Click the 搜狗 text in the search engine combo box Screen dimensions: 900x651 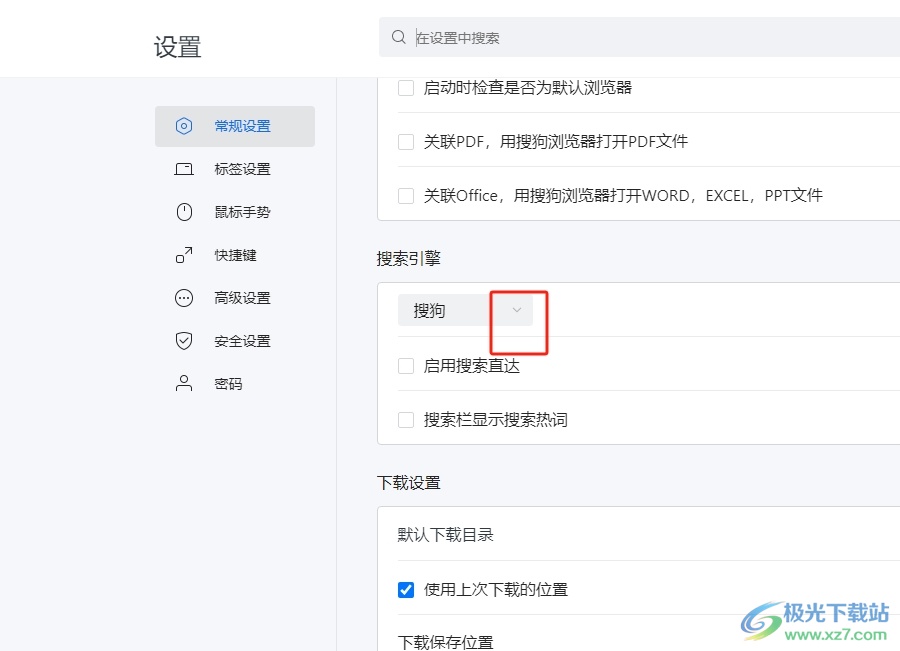(x=429, y=311)
